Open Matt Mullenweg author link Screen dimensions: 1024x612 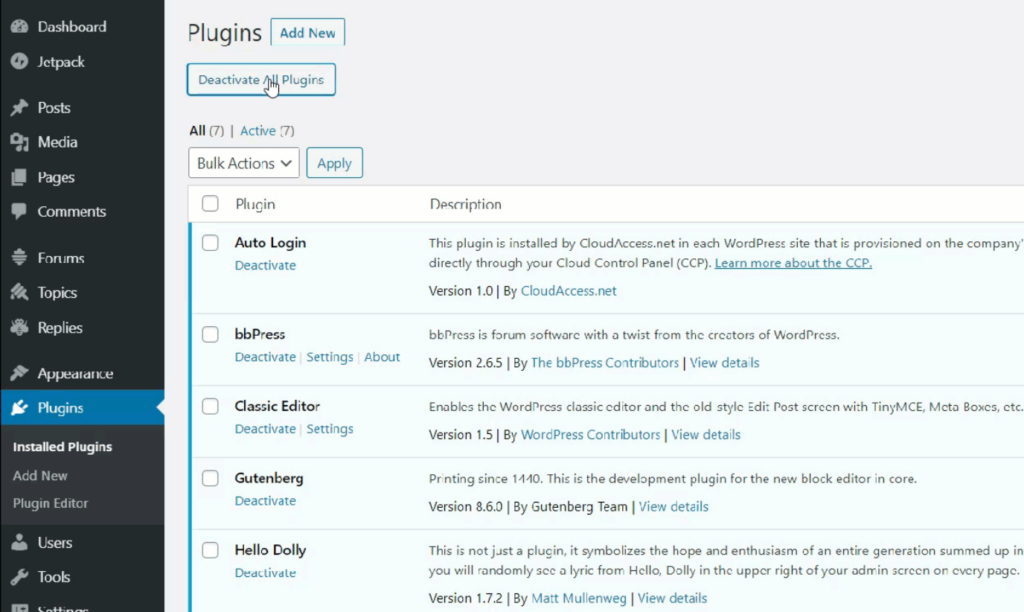[579, 598]
